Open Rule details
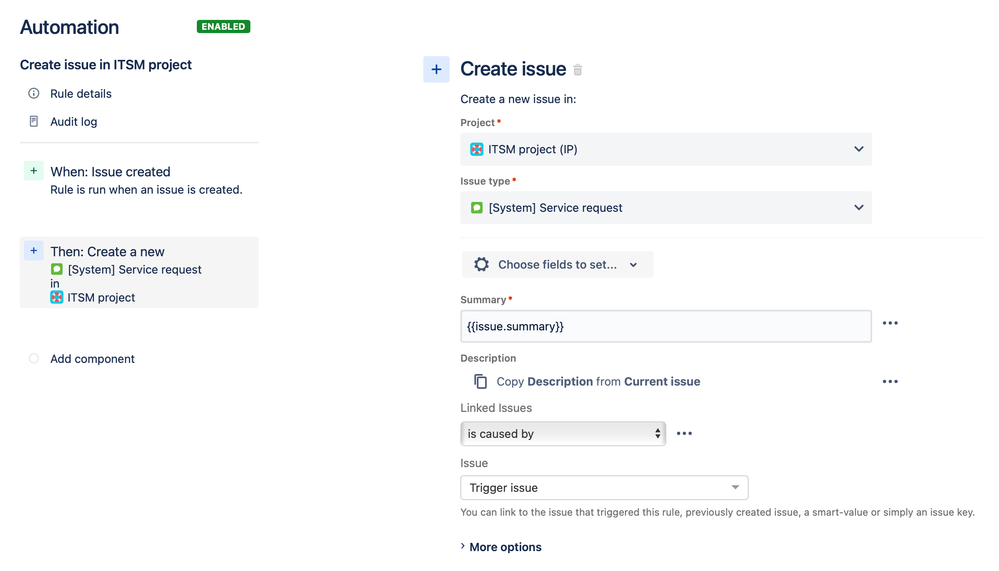 pyautogui.click(x=81, y=94)
